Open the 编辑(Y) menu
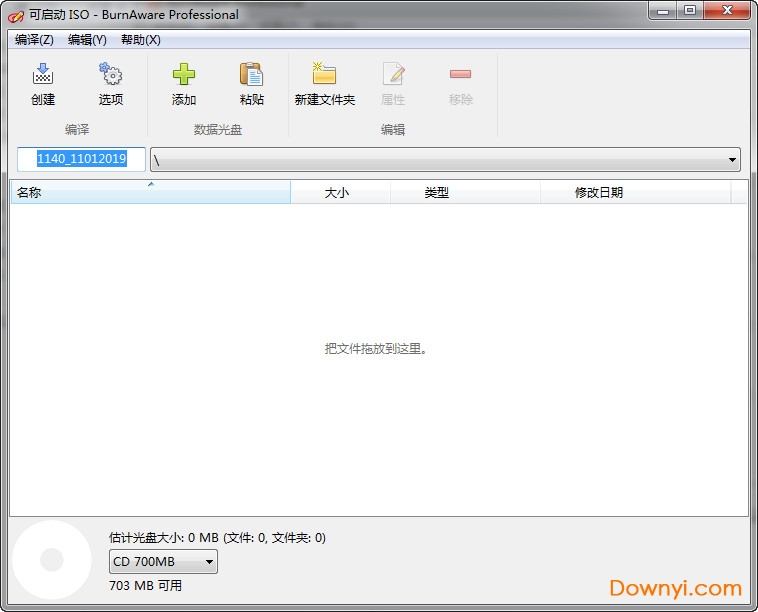 [x=87, y=40]
